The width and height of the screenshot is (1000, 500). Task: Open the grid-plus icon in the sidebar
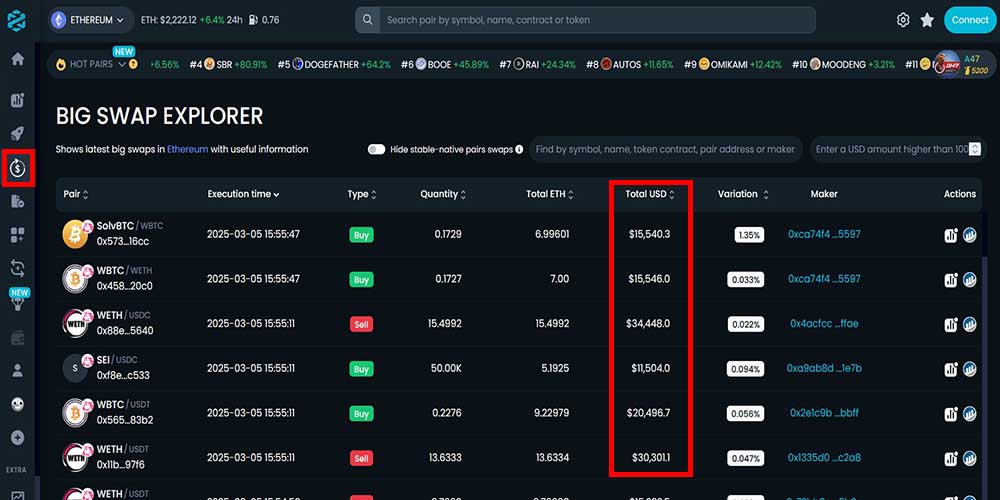(x=18, y=235)
